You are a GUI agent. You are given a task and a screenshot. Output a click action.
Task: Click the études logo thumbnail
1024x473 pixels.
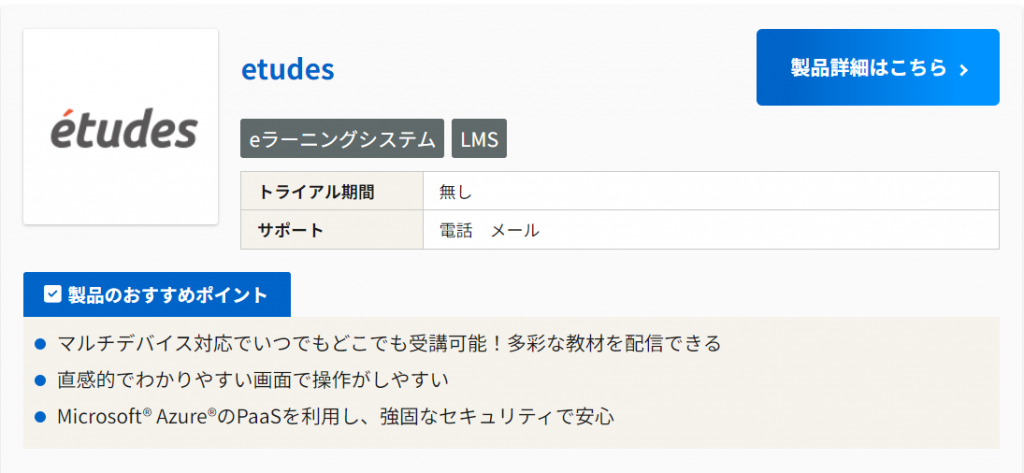[121, 127]
